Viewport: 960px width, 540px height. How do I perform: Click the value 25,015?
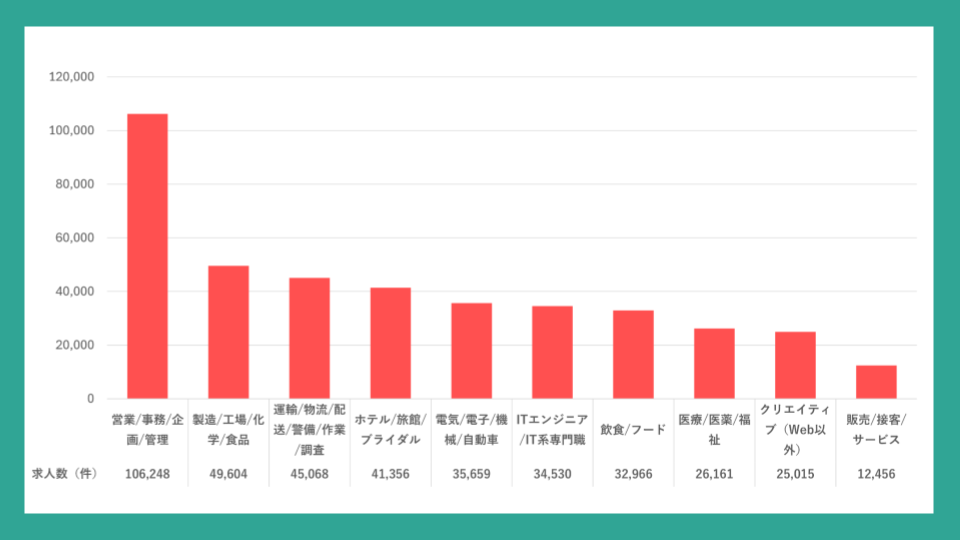pos(795,474)
